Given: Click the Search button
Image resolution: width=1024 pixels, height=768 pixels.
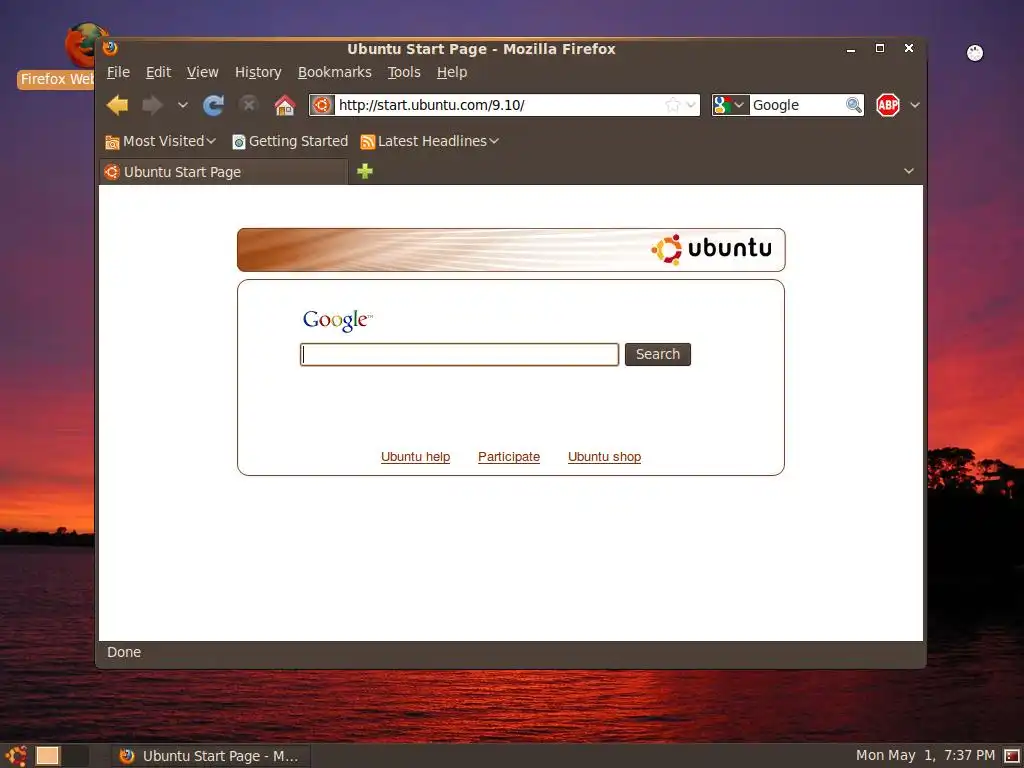Looking at the screenshot, I should [658, 354].
